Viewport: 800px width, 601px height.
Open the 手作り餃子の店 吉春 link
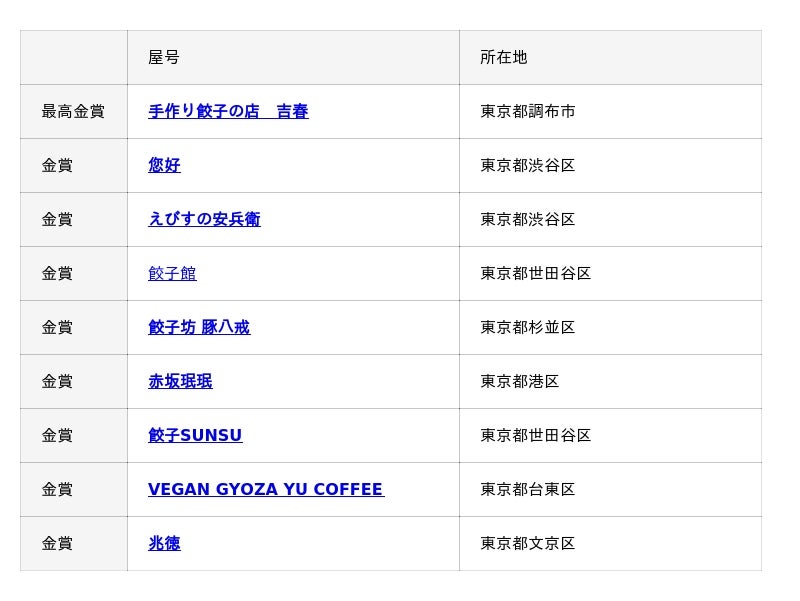pyautogui.click(x=228, y=111)
